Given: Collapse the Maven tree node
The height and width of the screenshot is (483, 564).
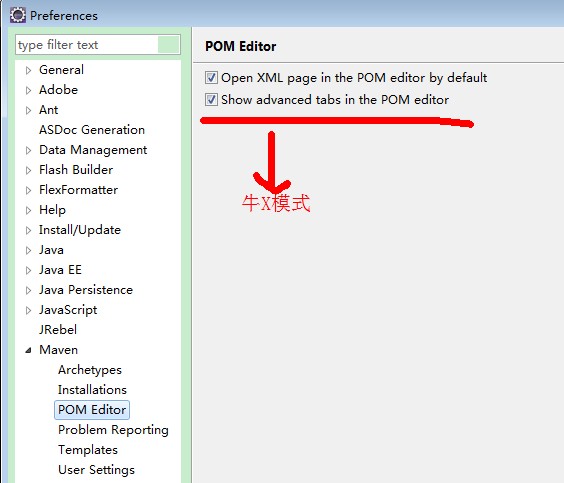Looking at the screenshot, I should pos(28,350).
